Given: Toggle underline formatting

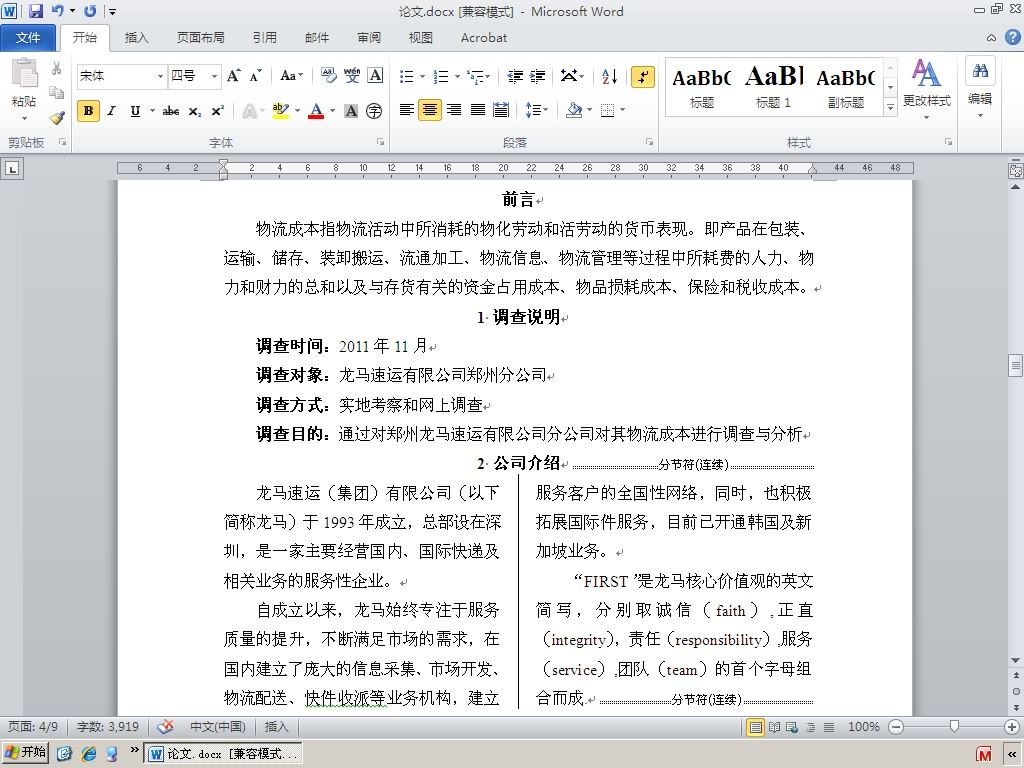Looking at the screenshot, I should pyautogui.click(x=135, y=111).
